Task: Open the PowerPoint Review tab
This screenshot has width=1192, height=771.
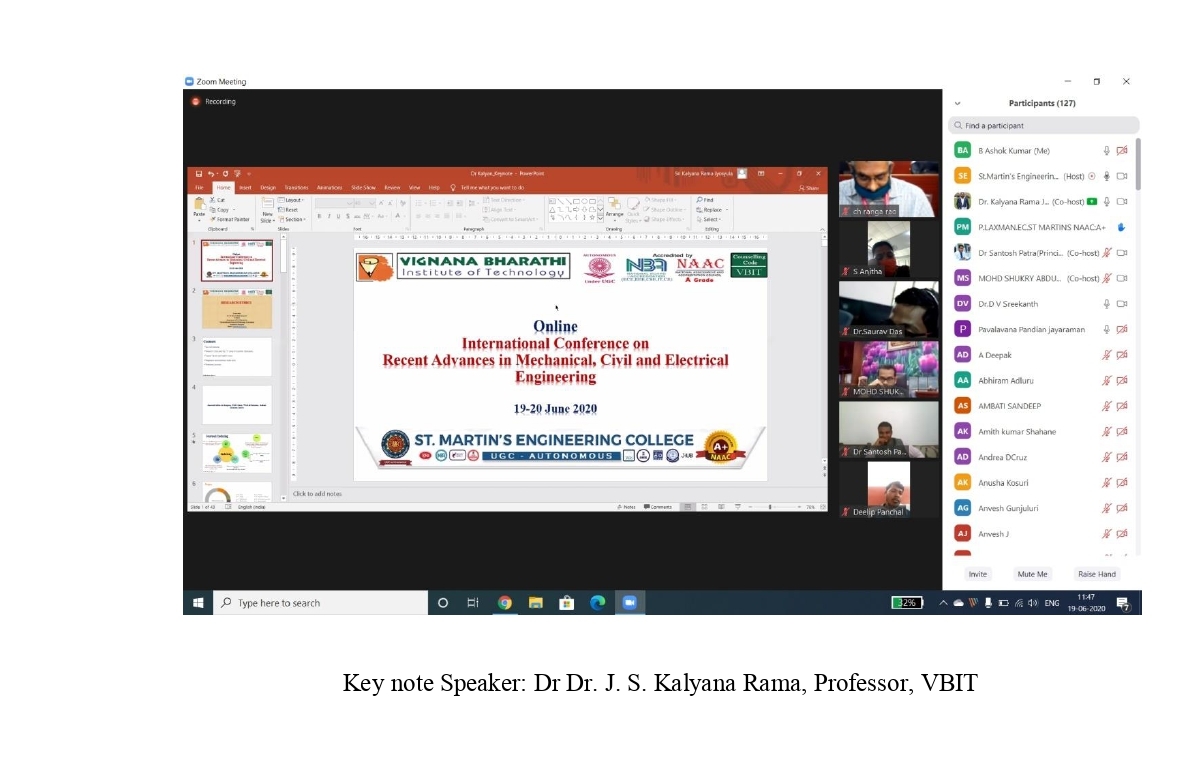Action: (392, 188)
